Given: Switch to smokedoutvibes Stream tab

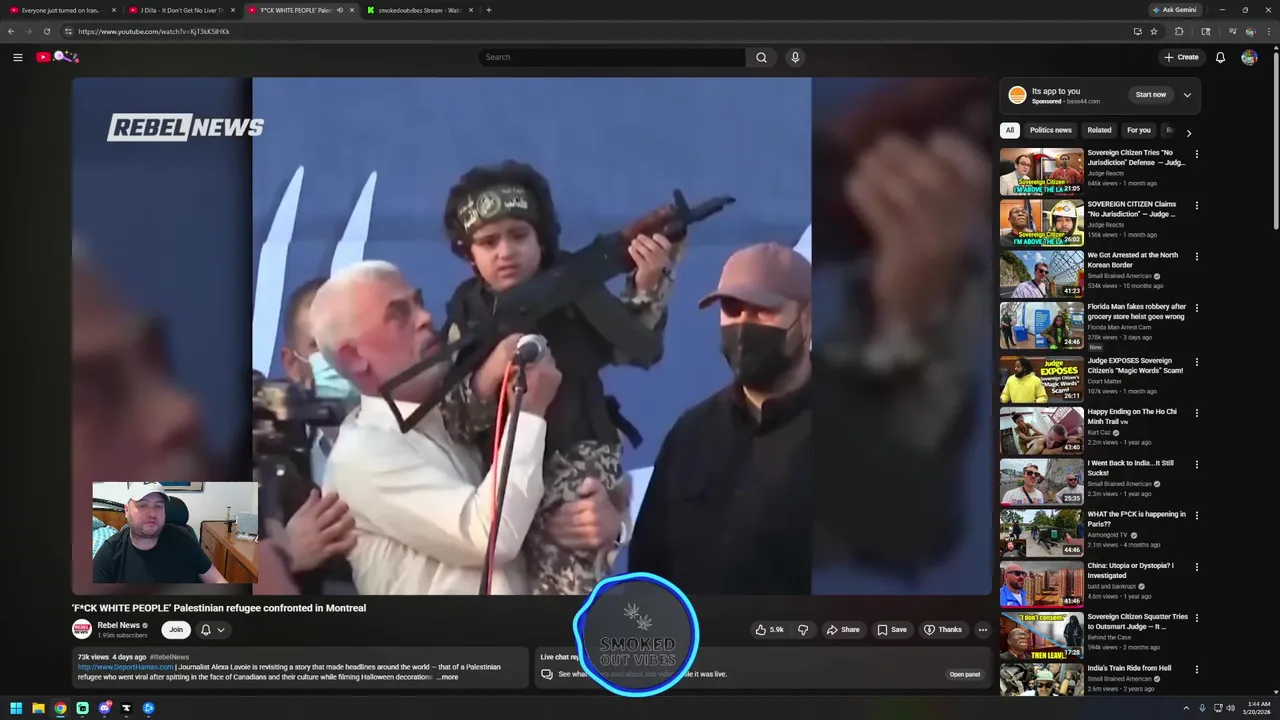Looking at the screenshot, I should [420, 10].
